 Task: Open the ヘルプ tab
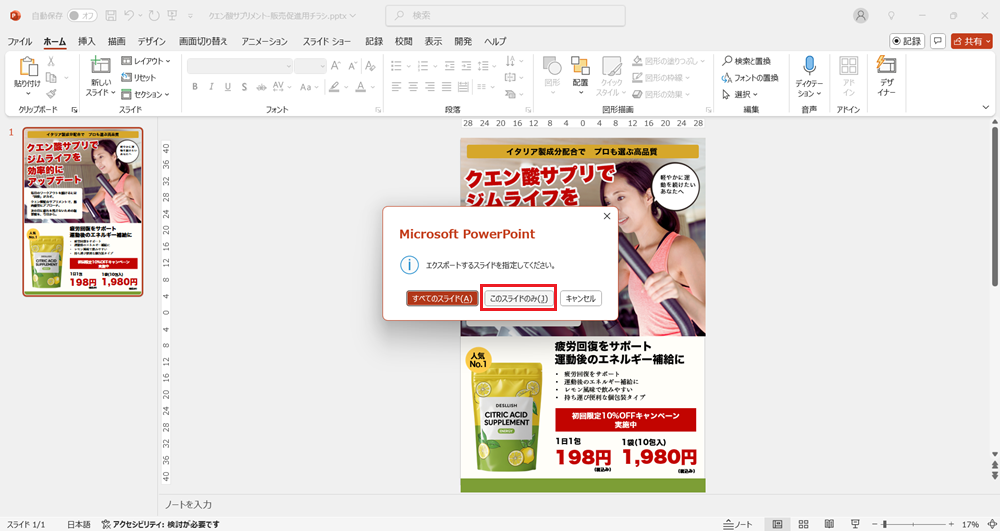(x=495, y=41)
